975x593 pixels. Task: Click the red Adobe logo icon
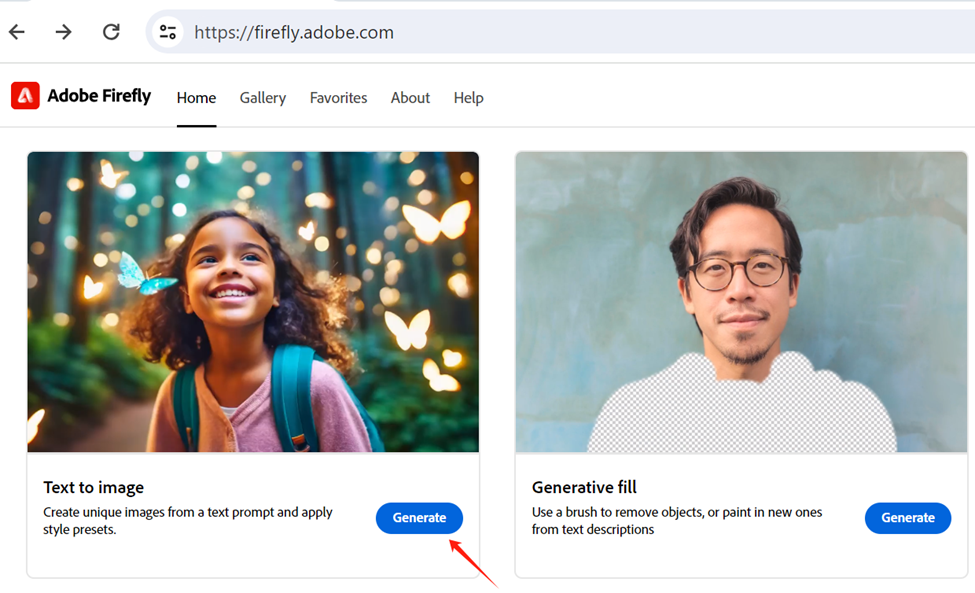click(24, 96)
